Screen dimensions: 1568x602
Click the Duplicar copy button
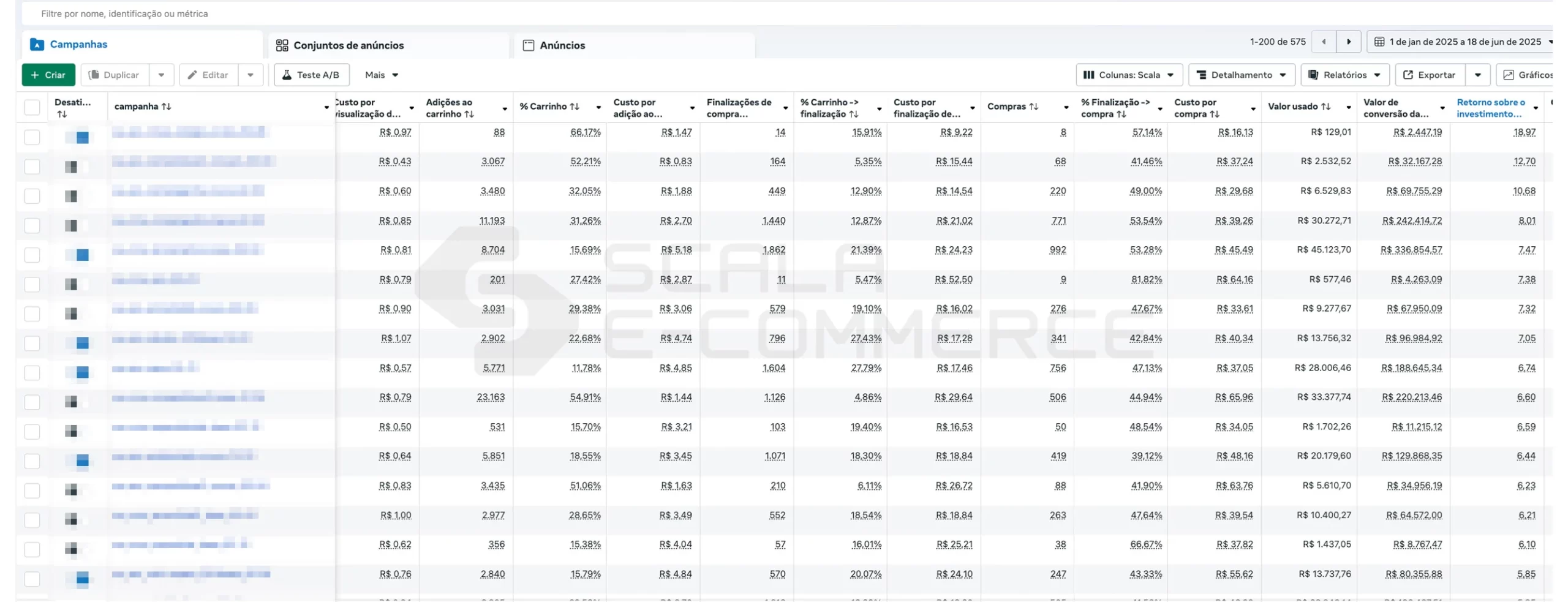(115, 75)
